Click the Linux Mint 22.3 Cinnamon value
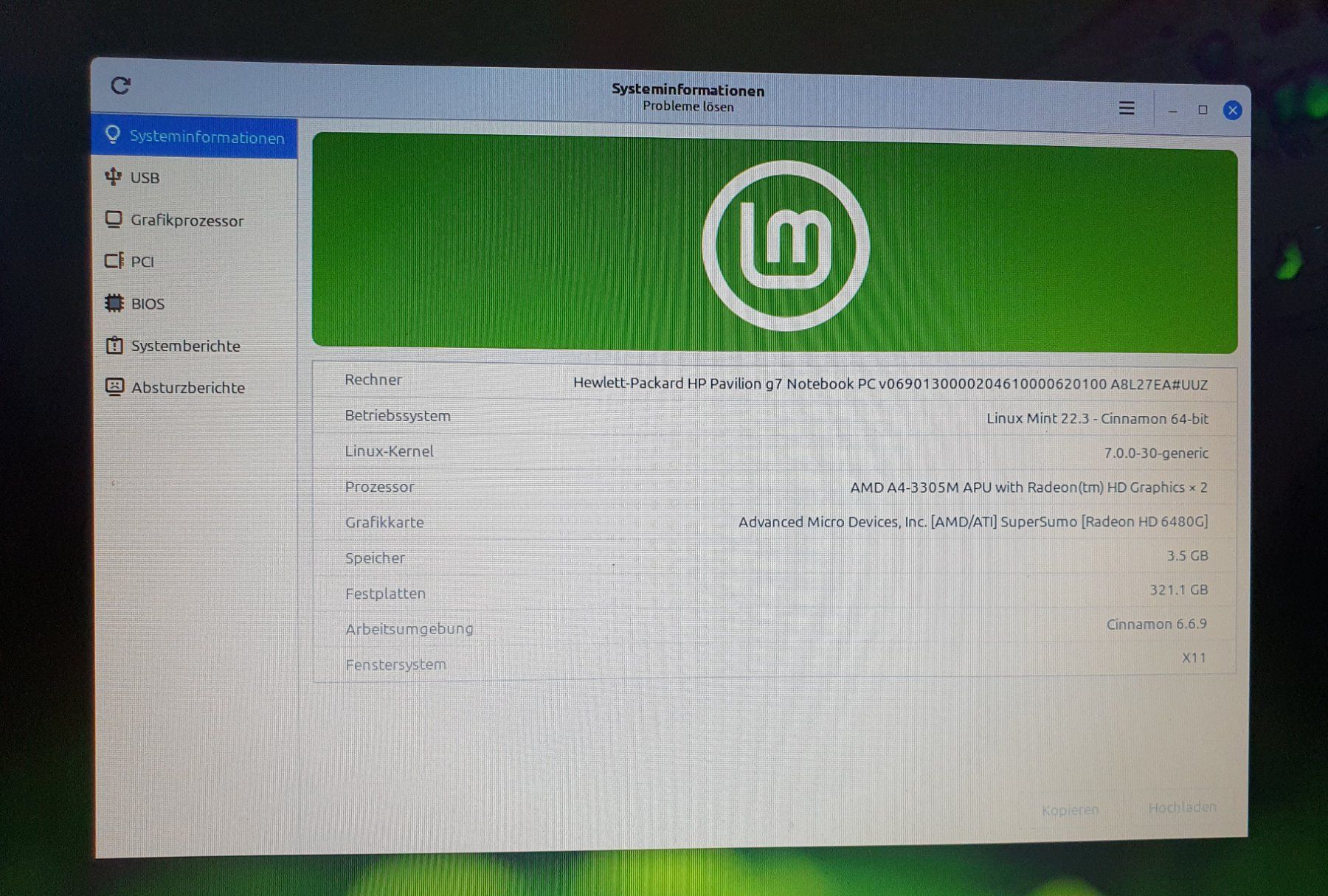This screenshot has width=1328, height=896. 1097,419
